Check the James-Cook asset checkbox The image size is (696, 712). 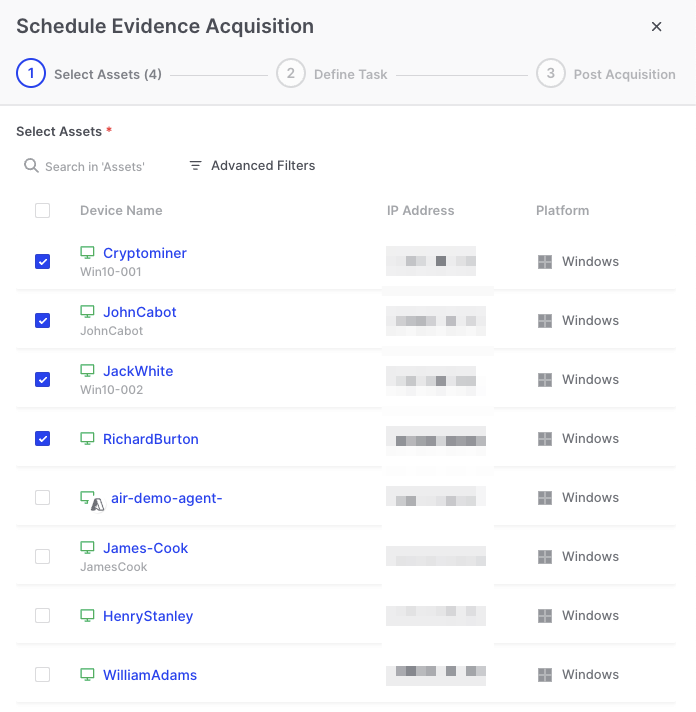click(42, 557)
